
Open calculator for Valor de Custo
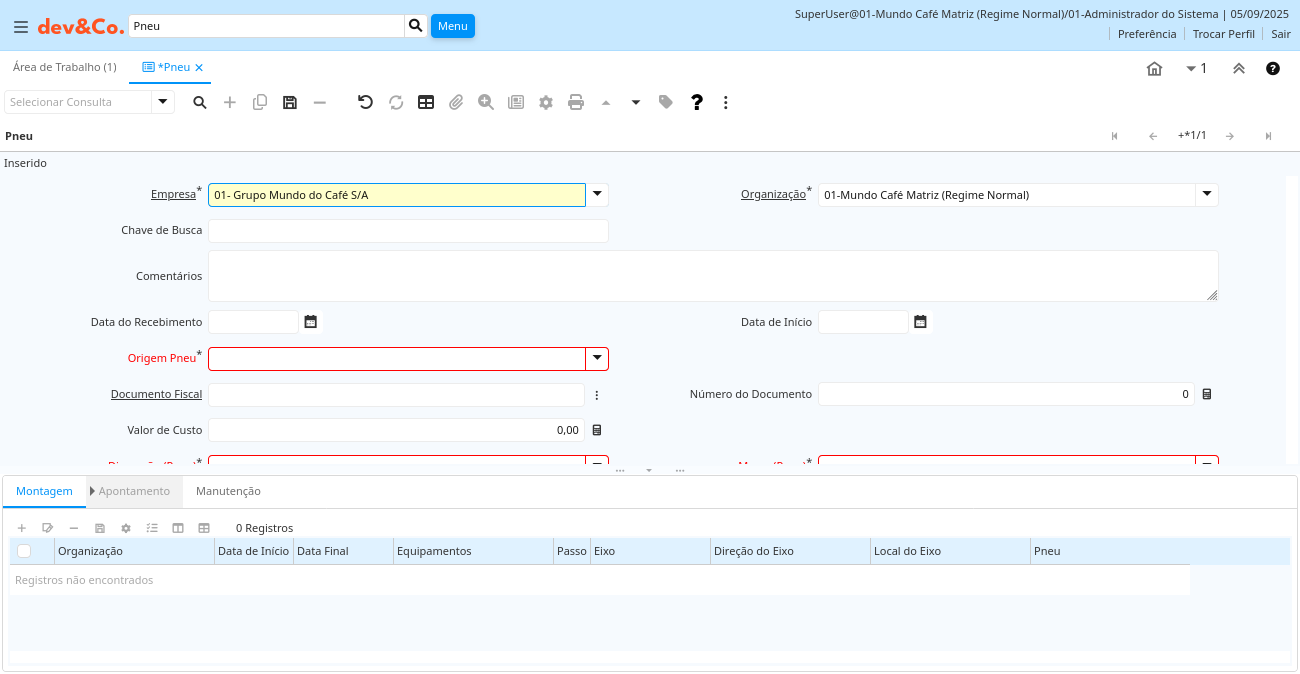[x=597, y=430]
